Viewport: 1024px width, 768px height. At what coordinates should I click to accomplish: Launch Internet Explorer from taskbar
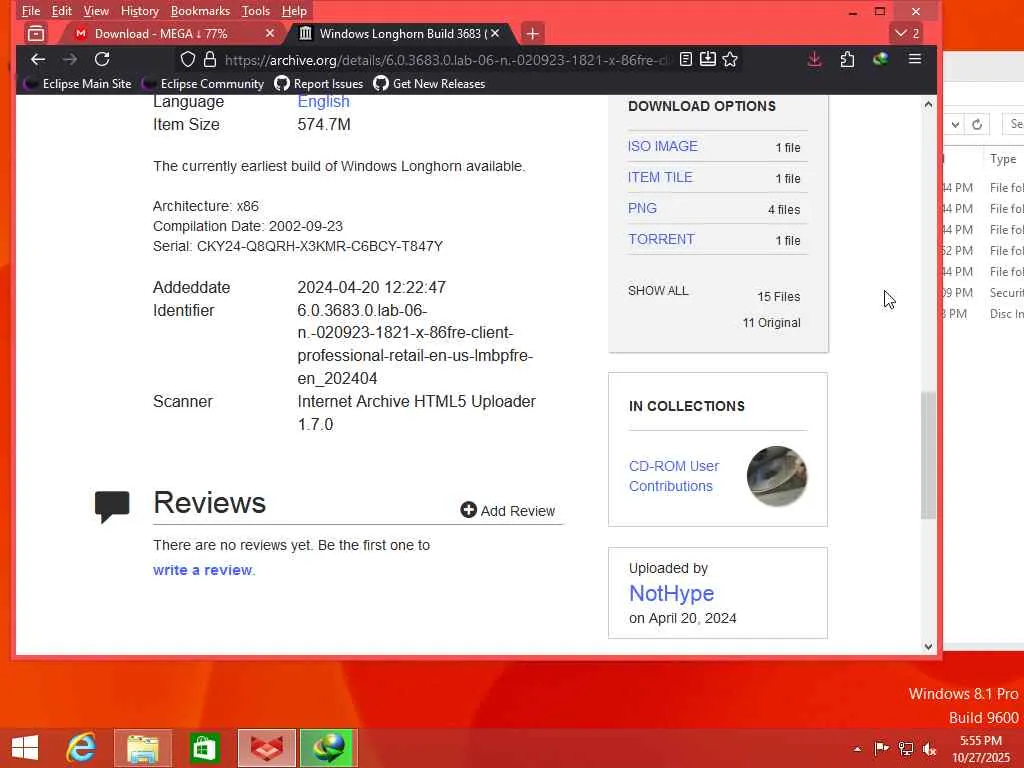pos(82,748)
